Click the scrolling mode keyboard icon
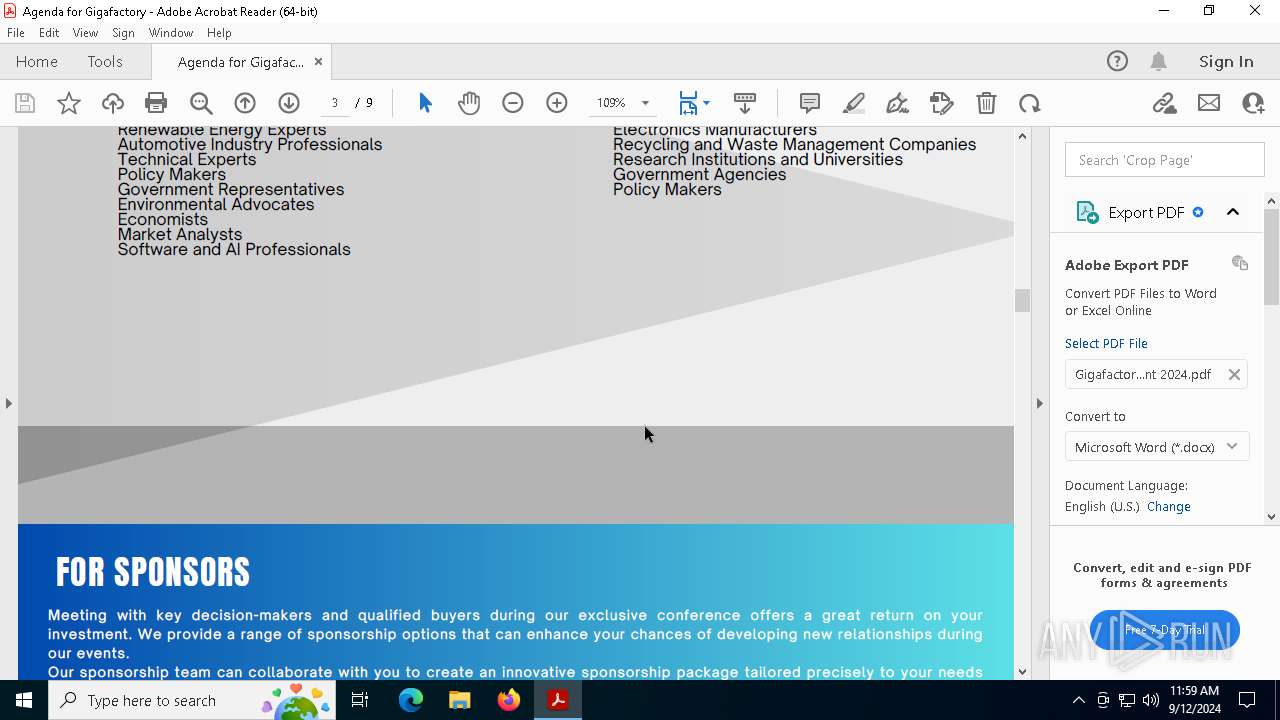 point(745,103)
